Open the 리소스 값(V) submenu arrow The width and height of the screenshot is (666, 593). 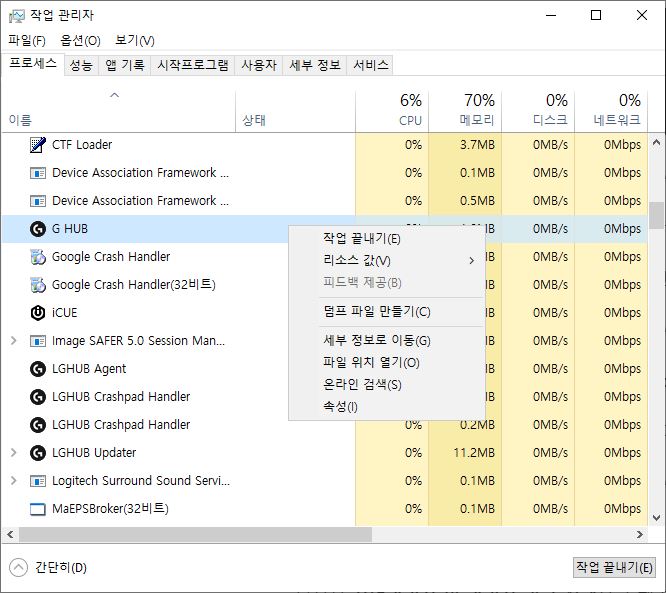[x=471, y=261]
